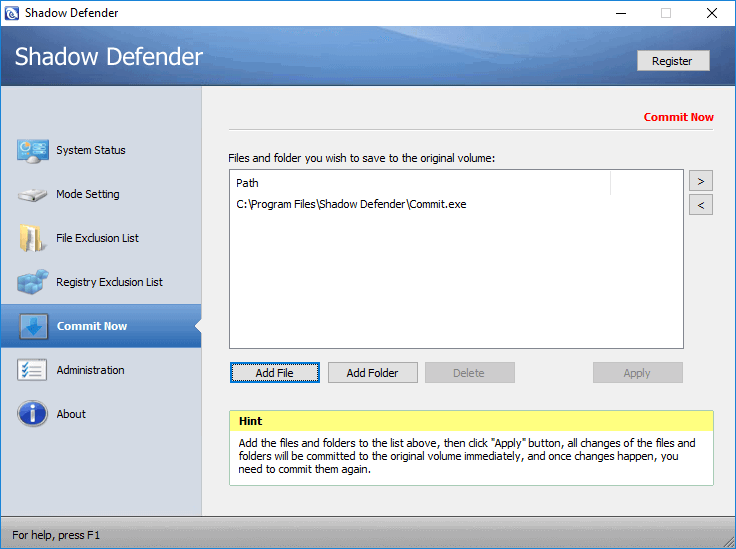Click the Hint heading in yellow bar

point(251,421)
